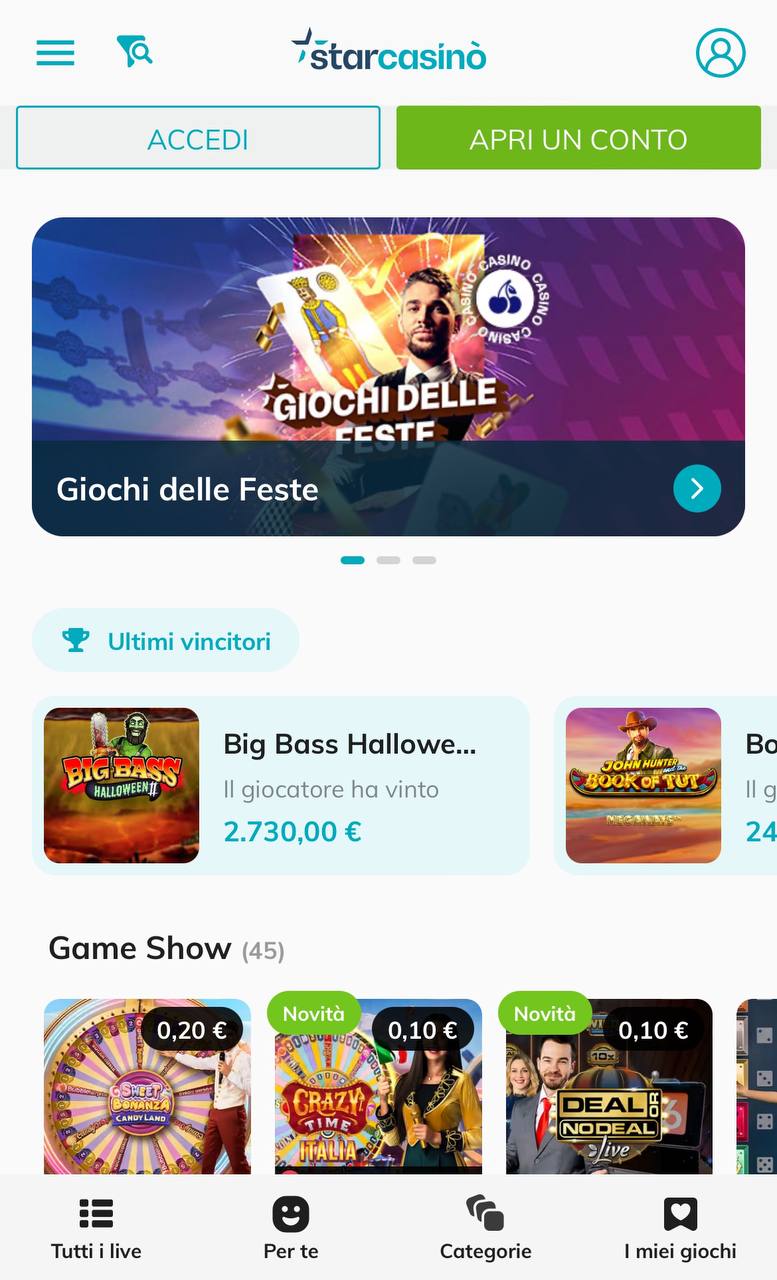
Task: Open the user profile icon
Action: point(720,52)
